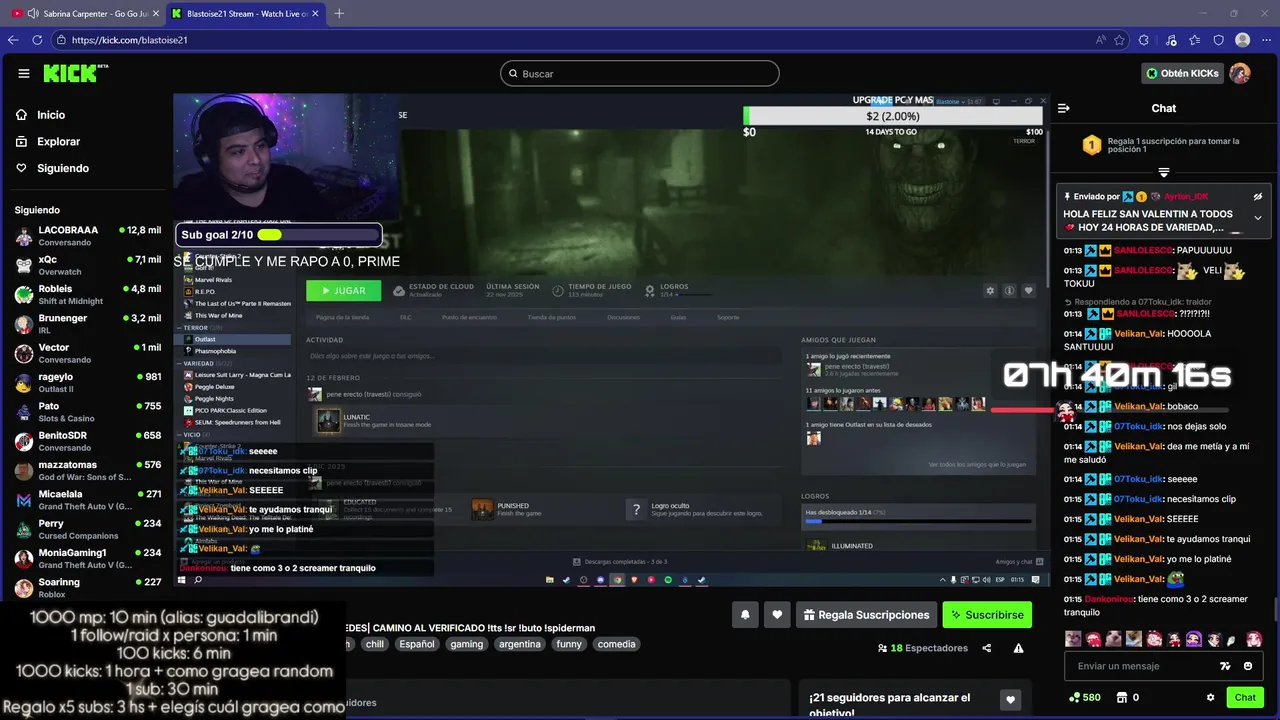Open Soarinng channel in sidebar
This screenshot has height=720, width=1280.
coord(87,588)
